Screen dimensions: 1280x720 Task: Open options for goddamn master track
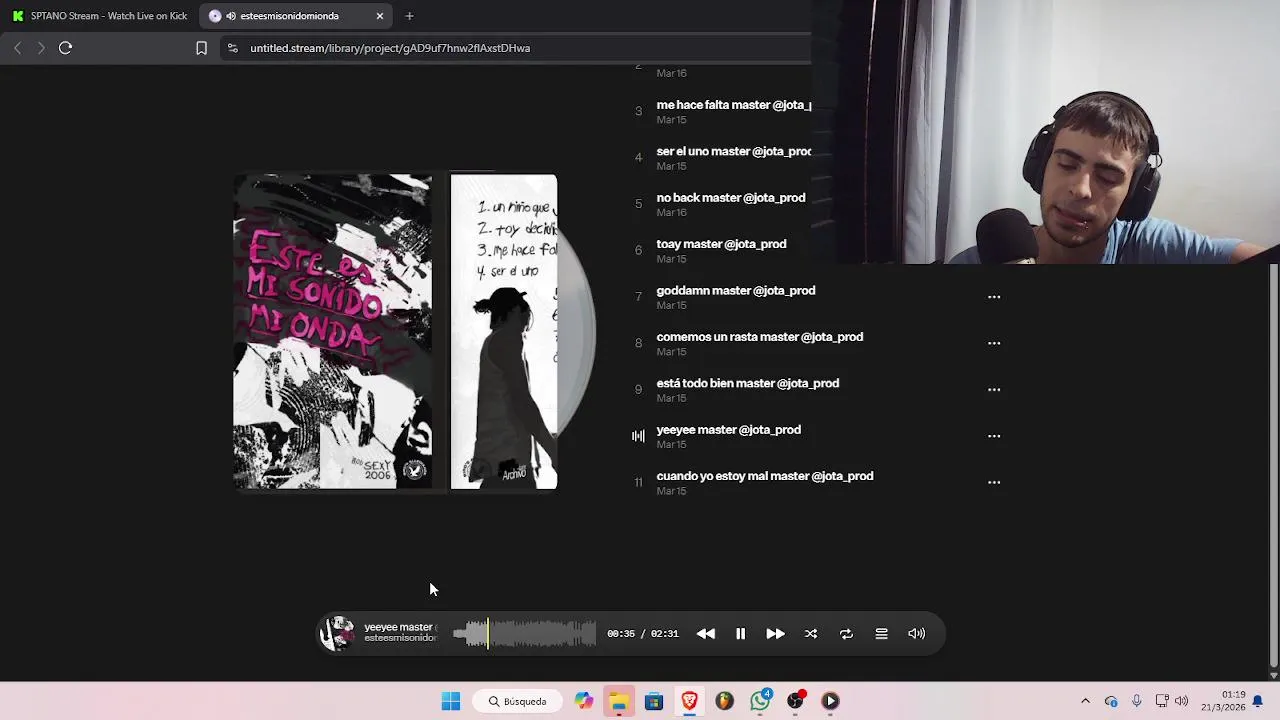pos(994,297)
